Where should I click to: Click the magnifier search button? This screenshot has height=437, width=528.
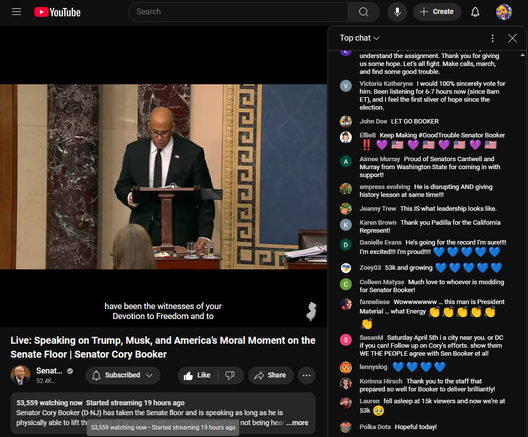point(363,12)
